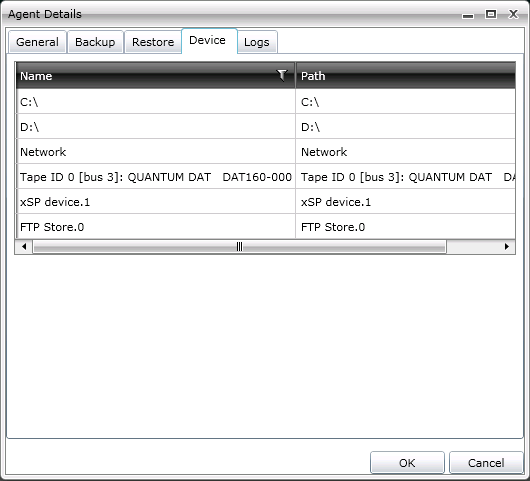Minimize the Agent Details window
The image size is (530, 481).
(468, 16)
